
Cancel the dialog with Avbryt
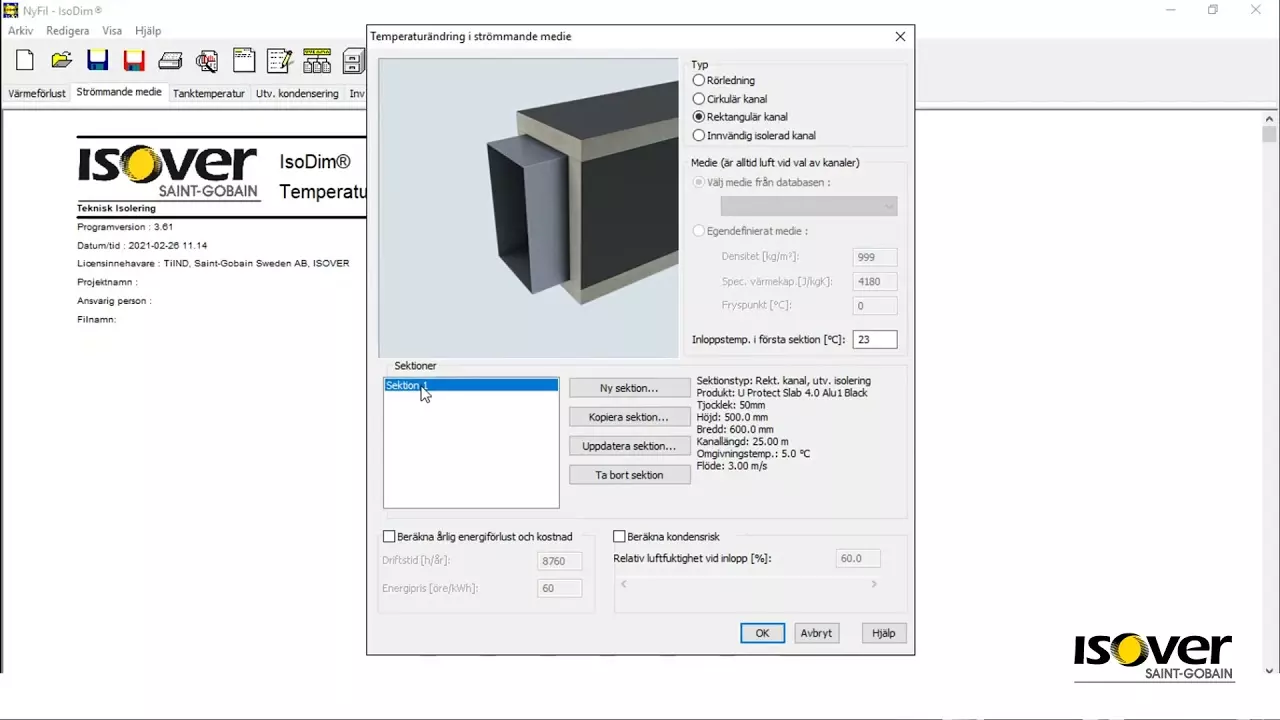tap(816, 633)
